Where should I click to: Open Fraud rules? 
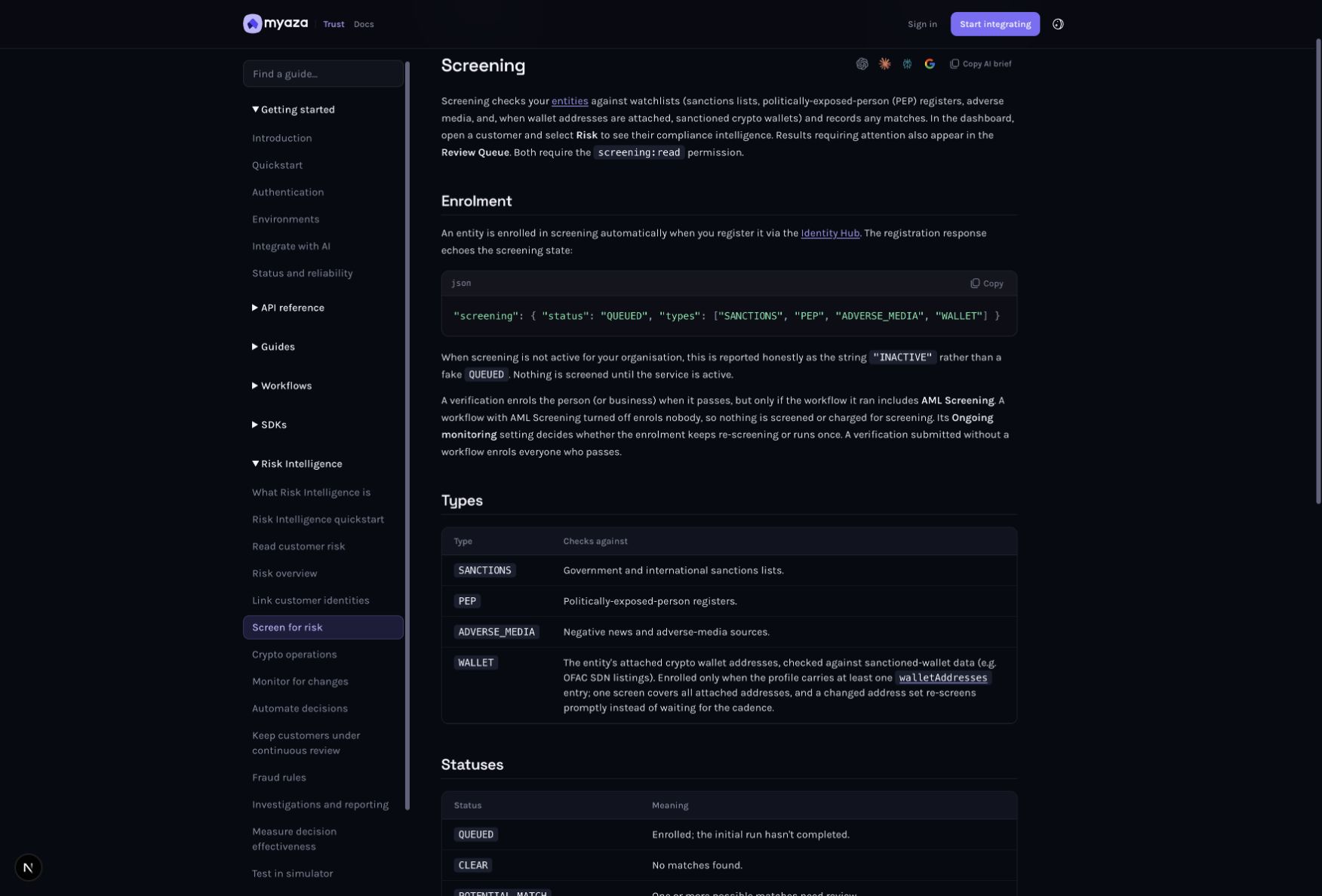[278, 778]
